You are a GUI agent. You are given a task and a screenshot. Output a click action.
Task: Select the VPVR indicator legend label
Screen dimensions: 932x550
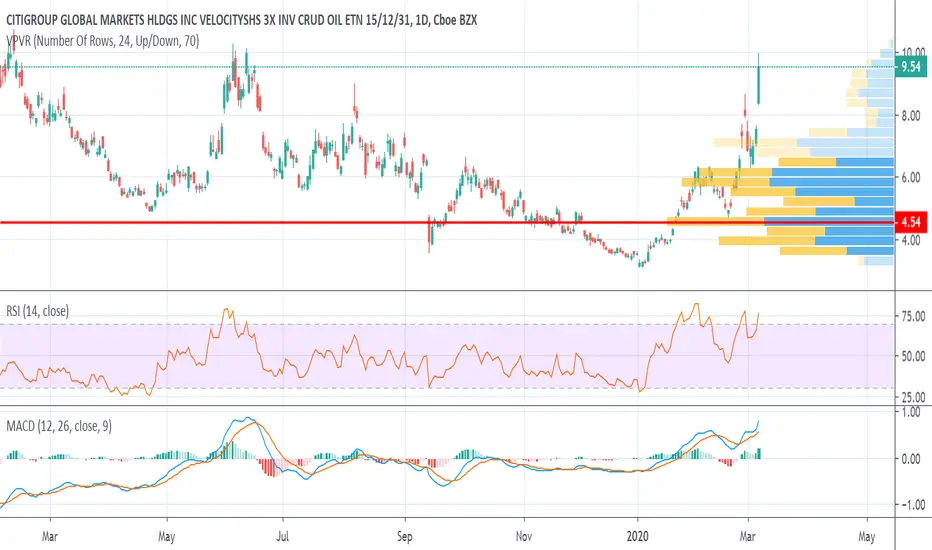103,41
